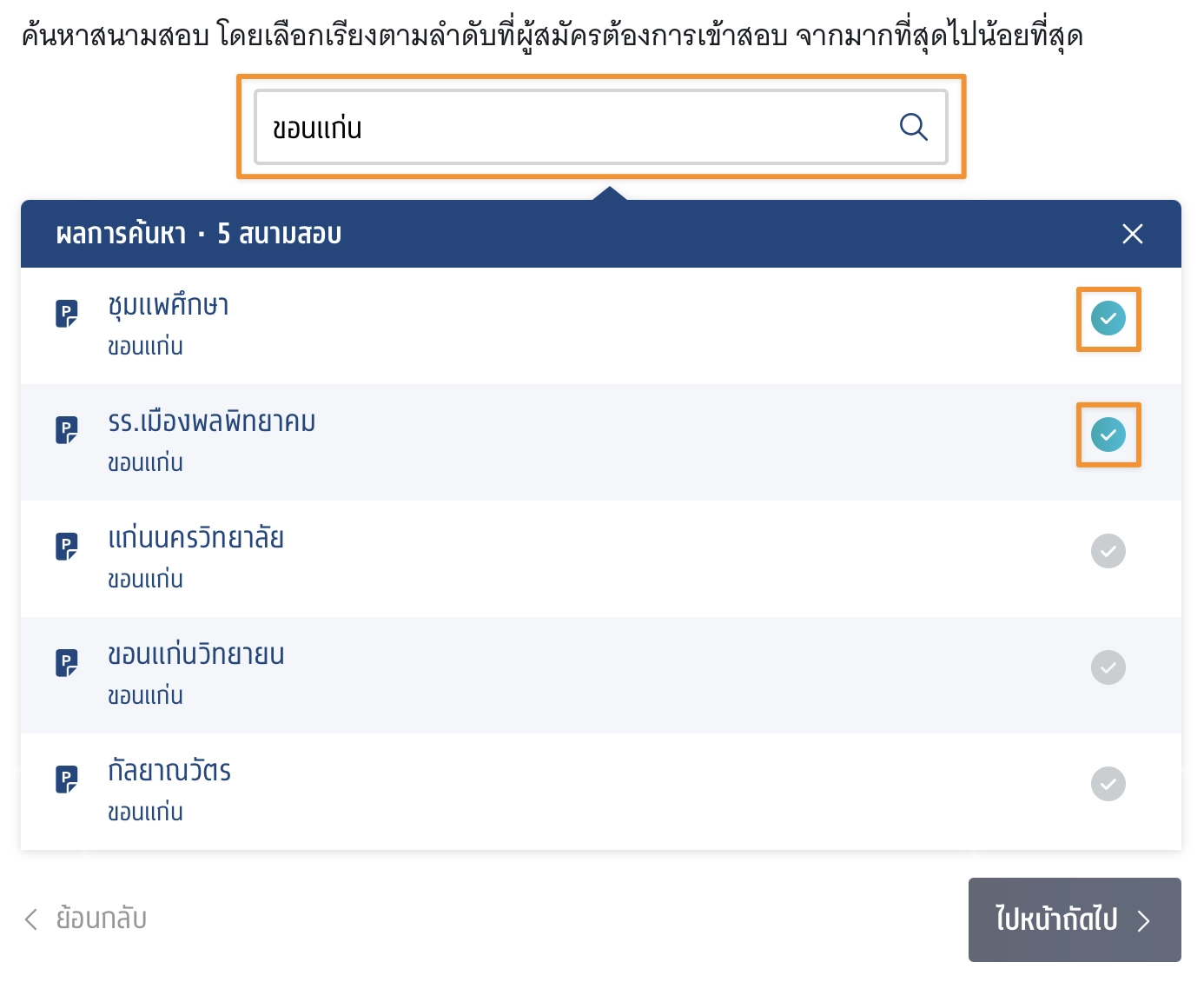Click the document icon beside ชุมแพศึกษา
This screenshot has width=1204, height=982.
pyautogui.click(x=67, y=313)
